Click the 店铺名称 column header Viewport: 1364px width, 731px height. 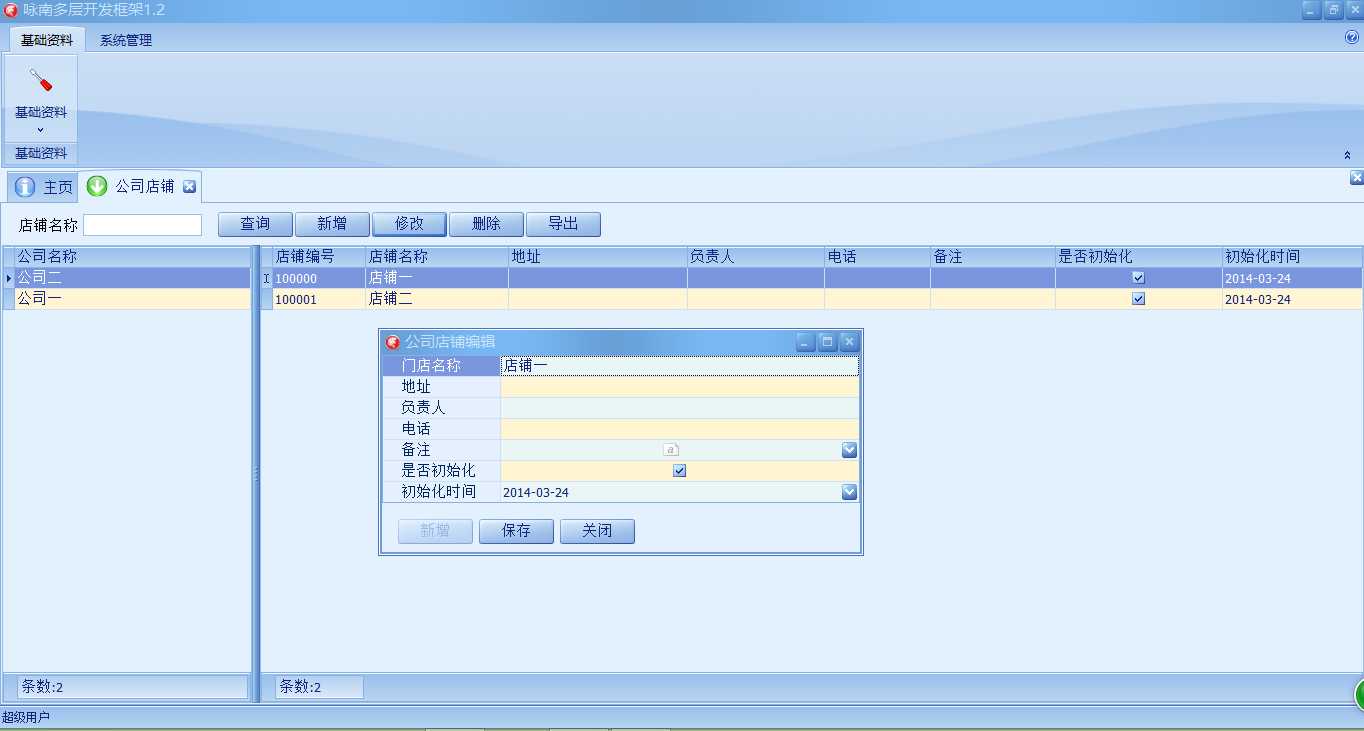coord(437,257)
